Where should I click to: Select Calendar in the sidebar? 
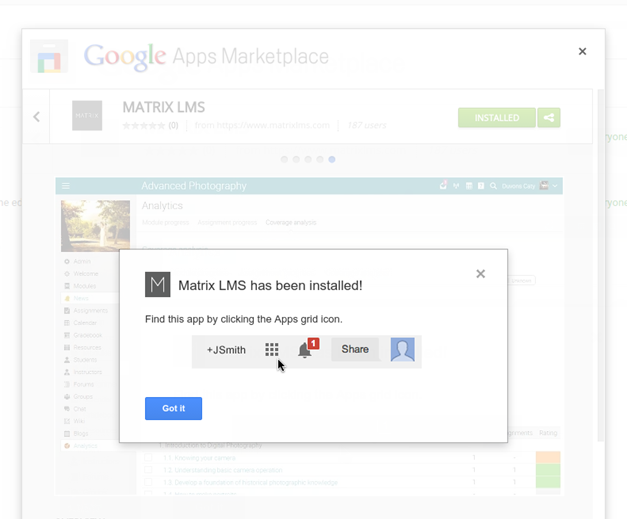click(85, 323)
